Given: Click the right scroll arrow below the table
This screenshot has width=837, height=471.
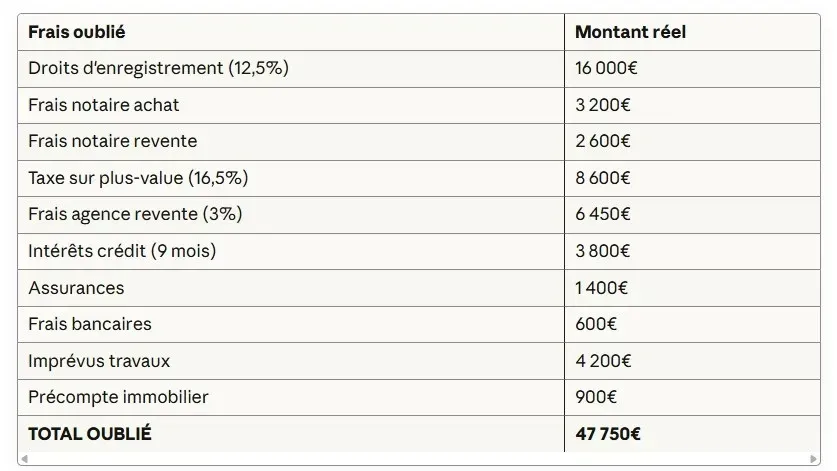Looking at the screenshot, I should pyautogui.click(x=815, y=459).
